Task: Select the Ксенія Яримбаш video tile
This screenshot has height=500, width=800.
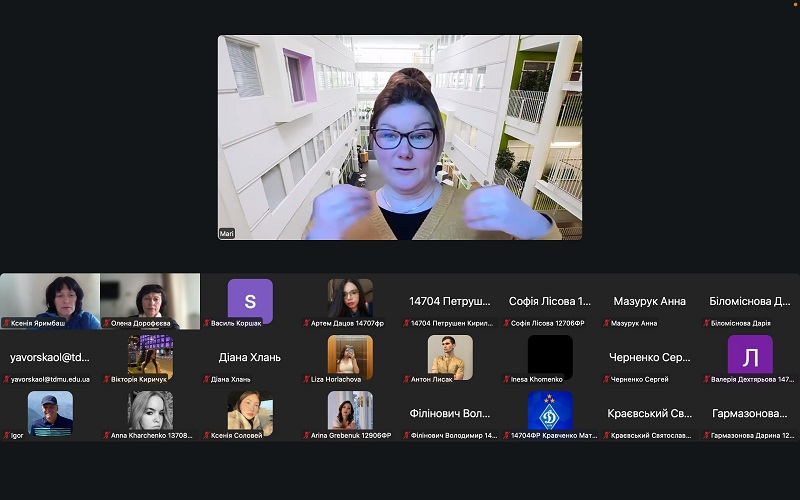Action: pos(50,300)
